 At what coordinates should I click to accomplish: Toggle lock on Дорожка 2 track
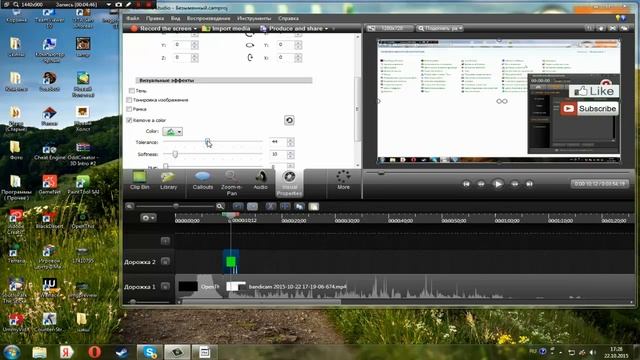pos(165,261)
